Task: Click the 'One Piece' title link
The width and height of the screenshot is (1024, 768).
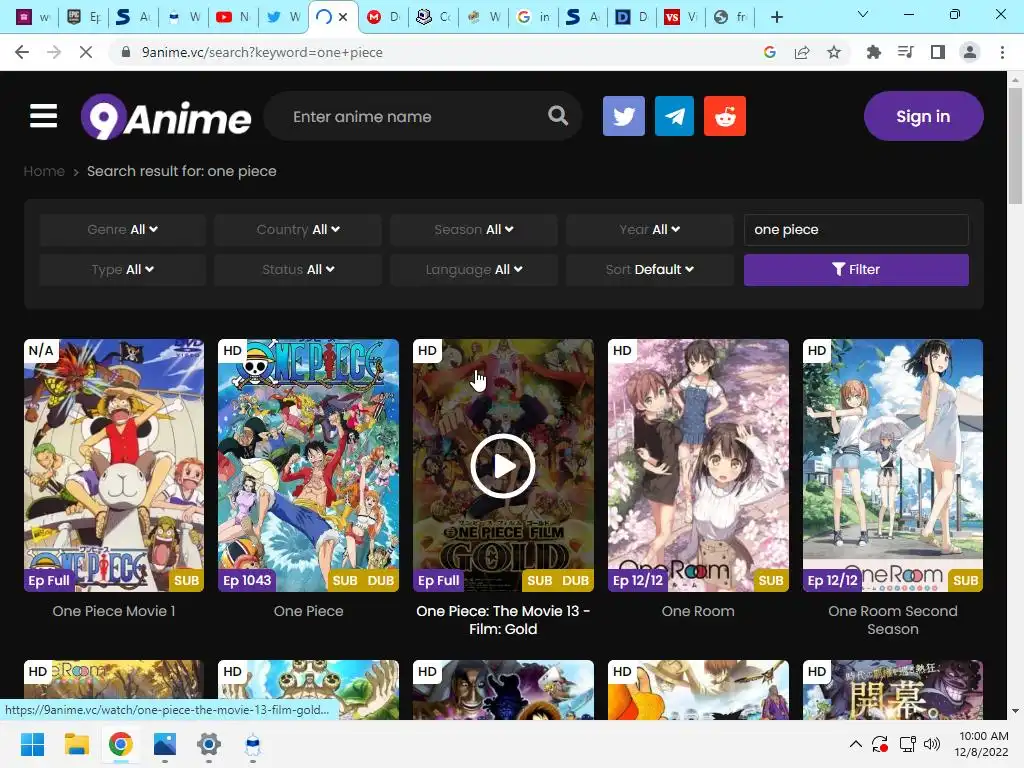Action: (308, 611)
